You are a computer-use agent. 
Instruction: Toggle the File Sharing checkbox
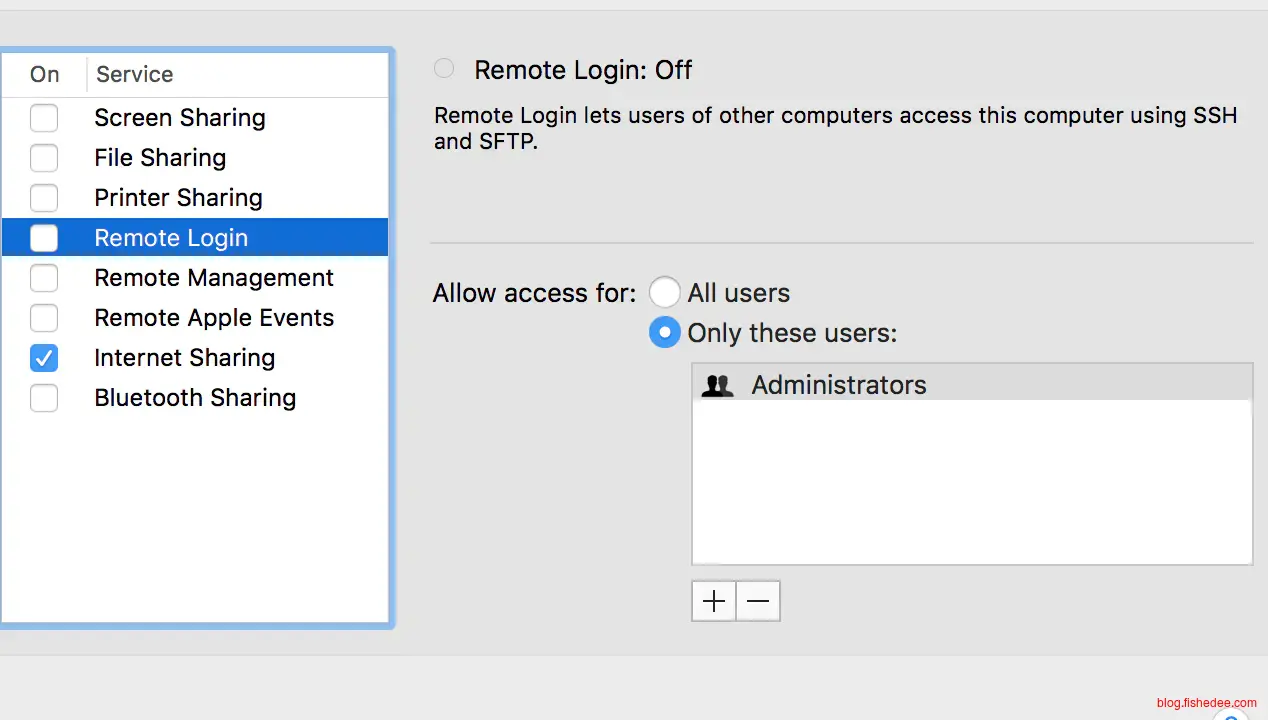(x=44, y=158)
